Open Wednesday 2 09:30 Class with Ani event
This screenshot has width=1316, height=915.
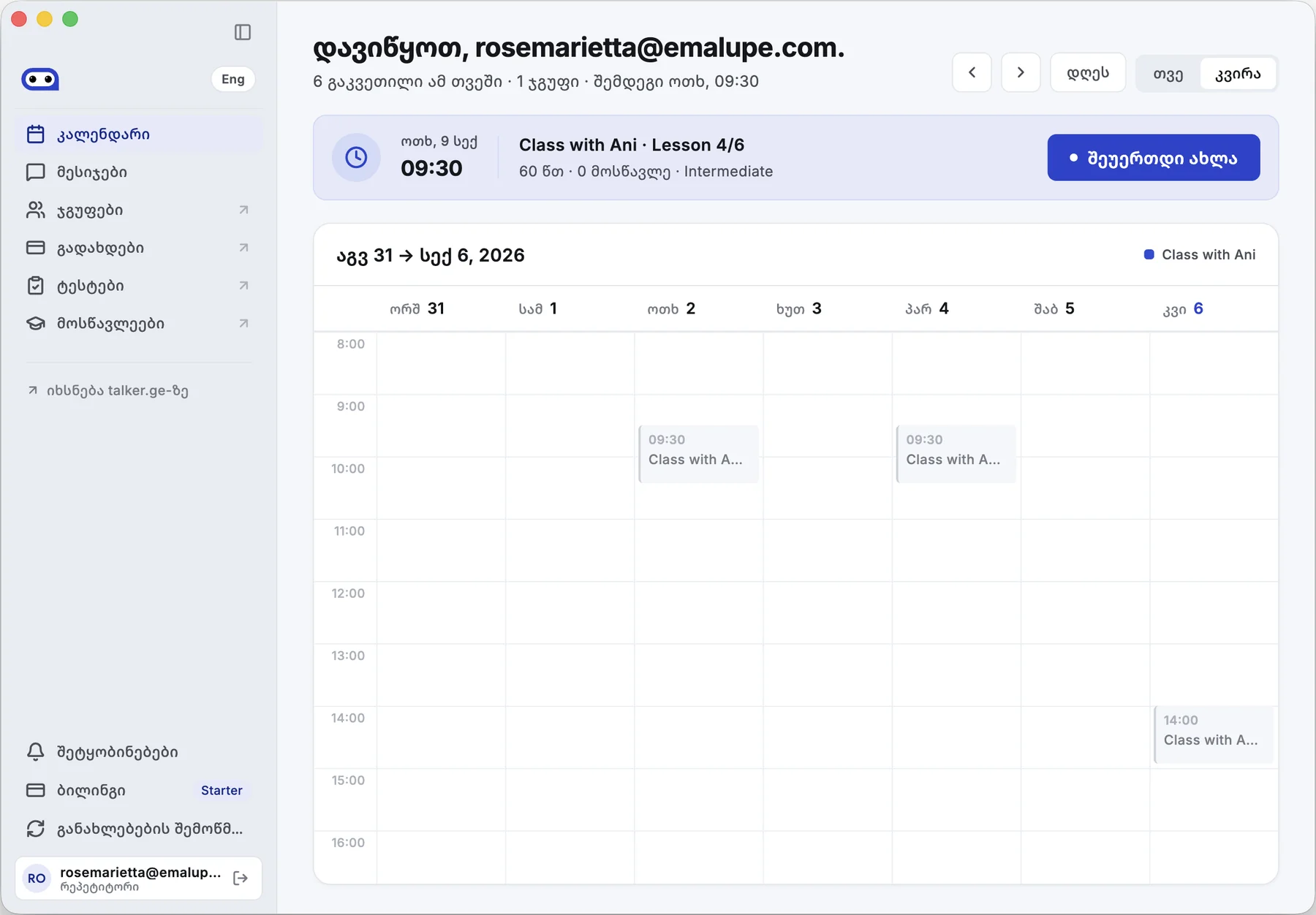pyautogui.click(x=699, y=454)
